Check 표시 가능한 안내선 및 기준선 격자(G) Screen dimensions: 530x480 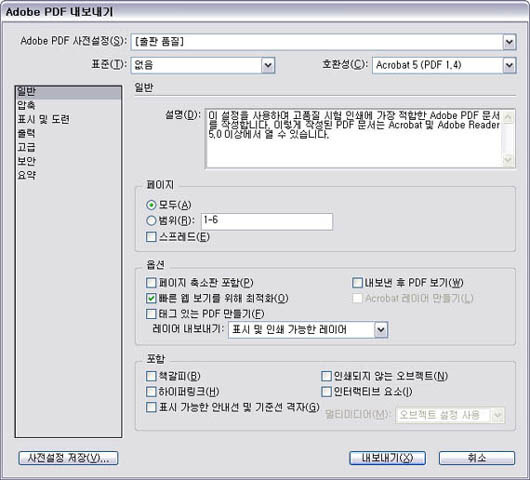[151, 407]
